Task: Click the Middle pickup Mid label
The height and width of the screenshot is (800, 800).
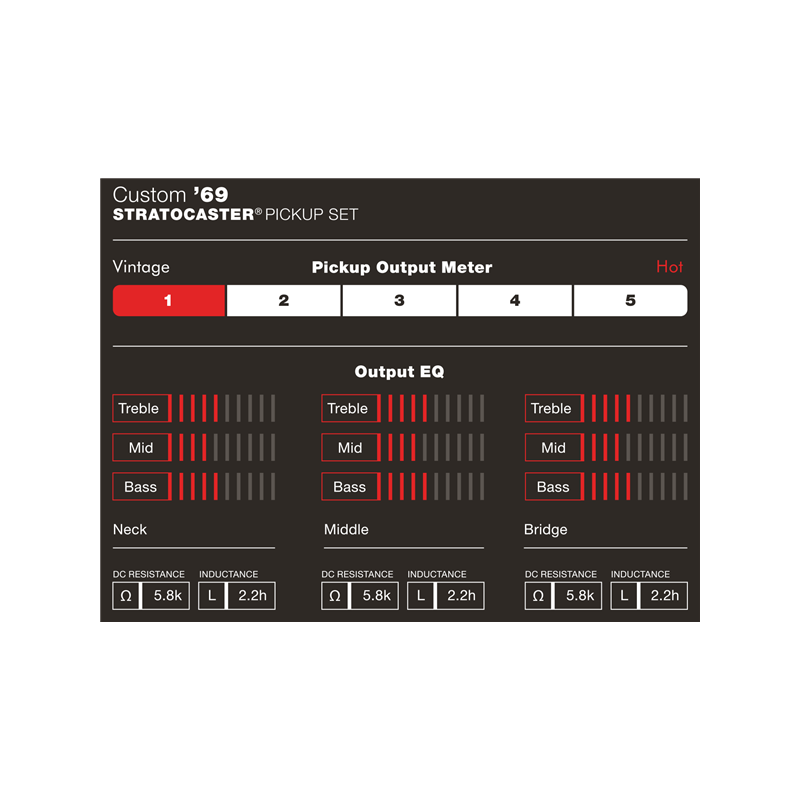Action: (x=349, y=447)
